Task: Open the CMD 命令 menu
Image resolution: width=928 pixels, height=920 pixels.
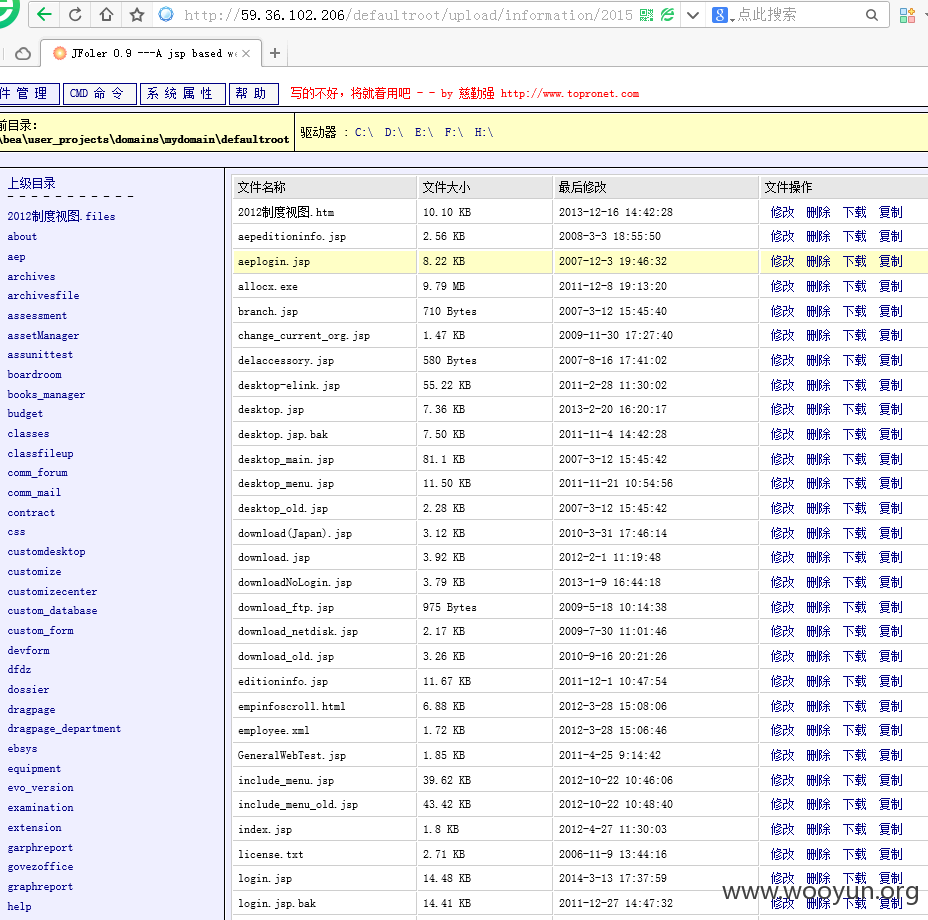Action: click(99, 94)
